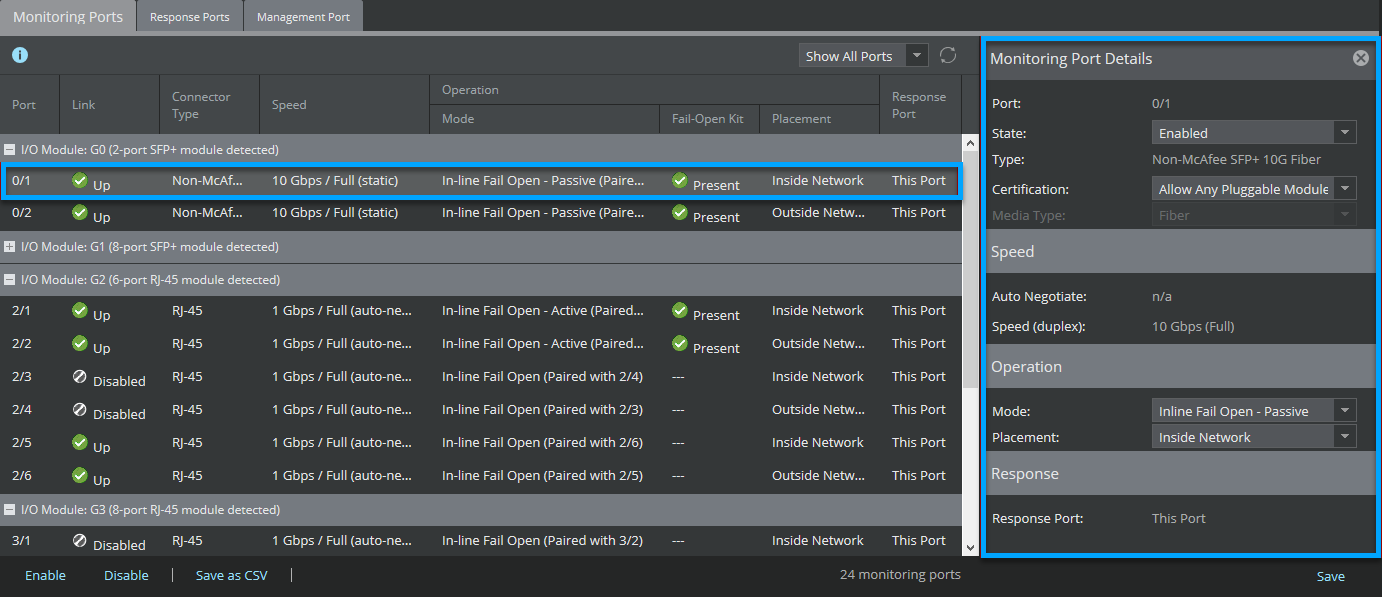Collapse I/O Module G2 group
This screenshot has width=1382, height=597.
pos(9,279)
